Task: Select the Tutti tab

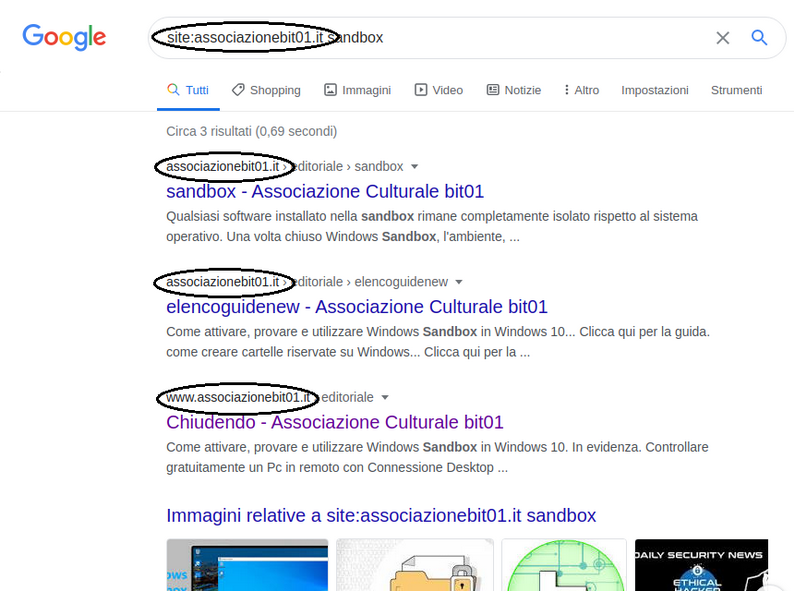Action: click(188, 90)
